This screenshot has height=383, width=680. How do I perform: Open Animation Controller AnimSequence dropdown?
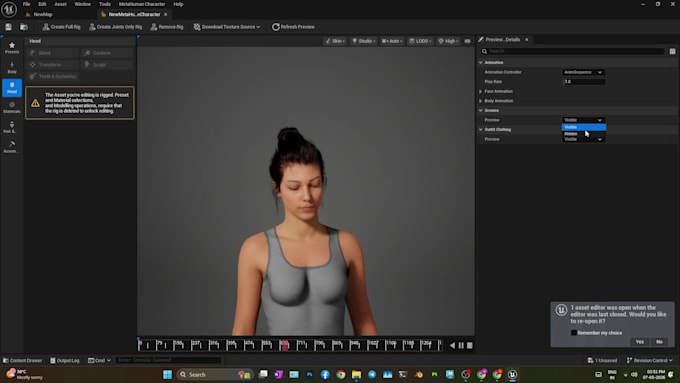pos(583,72)
